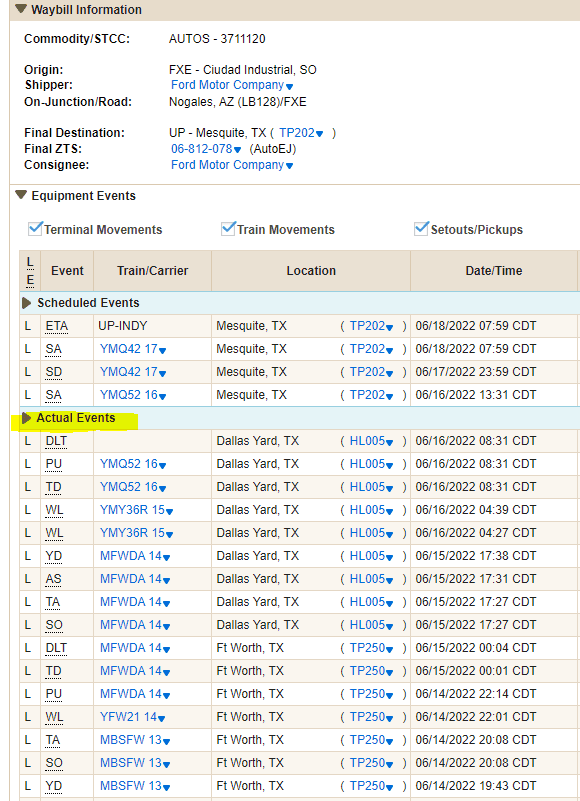Click the Event column header

point(67,271)
